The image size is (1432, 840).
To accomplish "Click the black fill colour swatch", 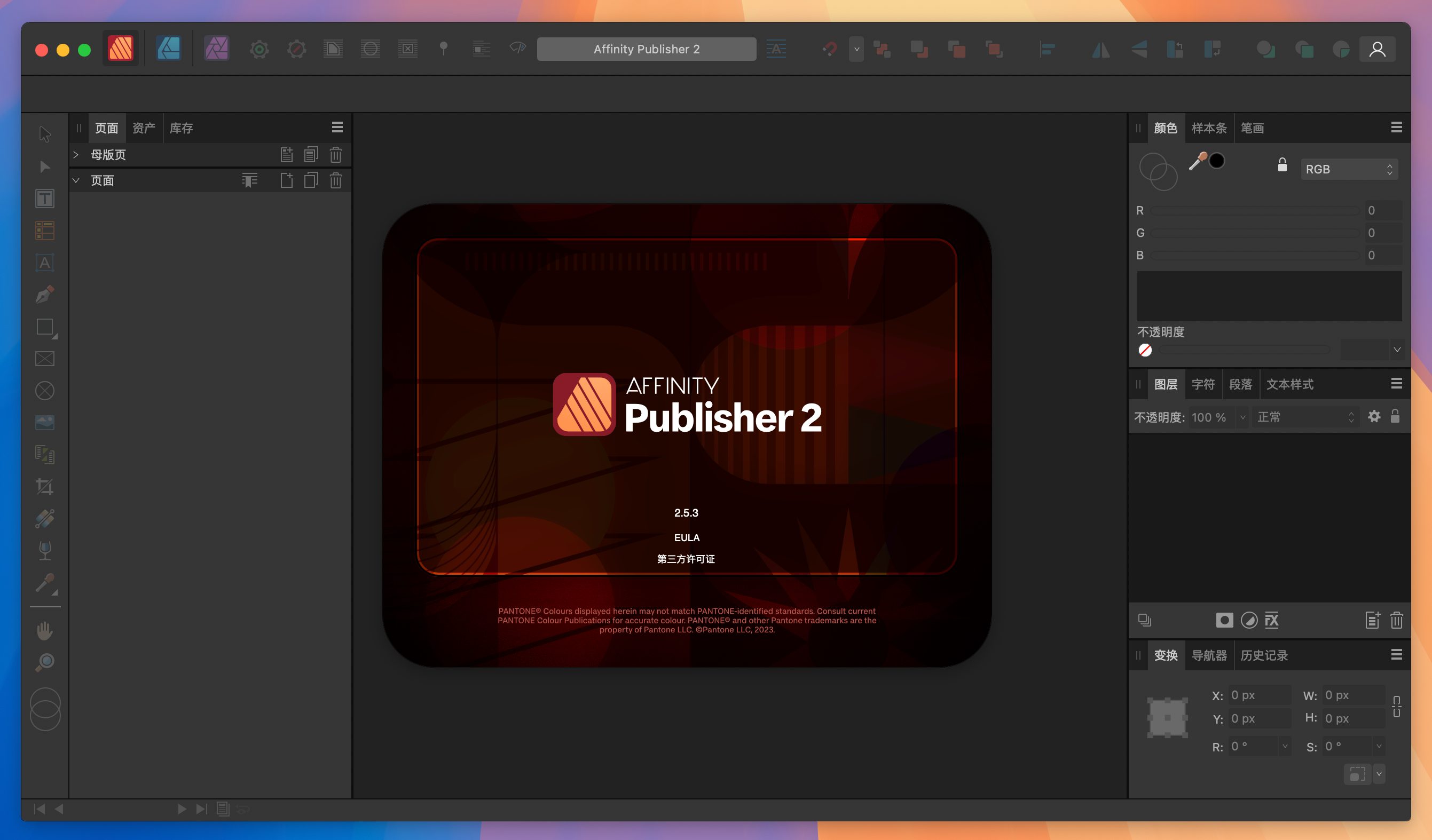I will [x=1217, y=161].
